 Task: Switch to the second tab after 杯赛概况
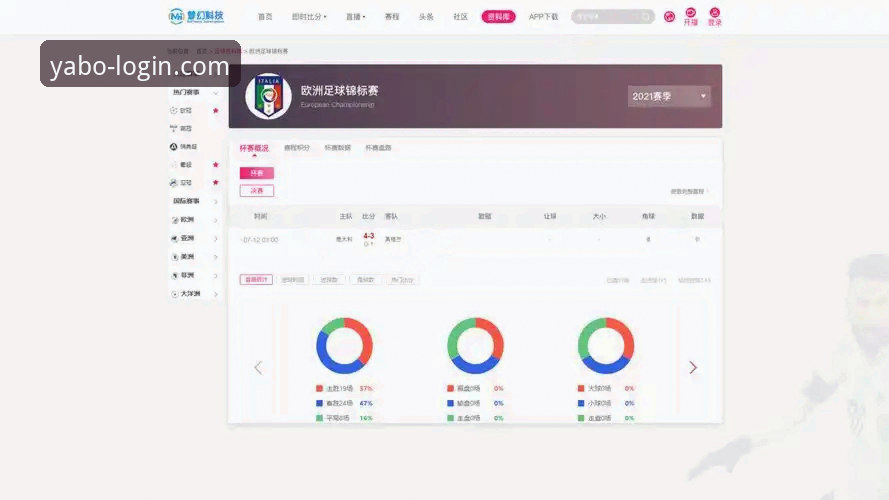(x=297, y=148)
